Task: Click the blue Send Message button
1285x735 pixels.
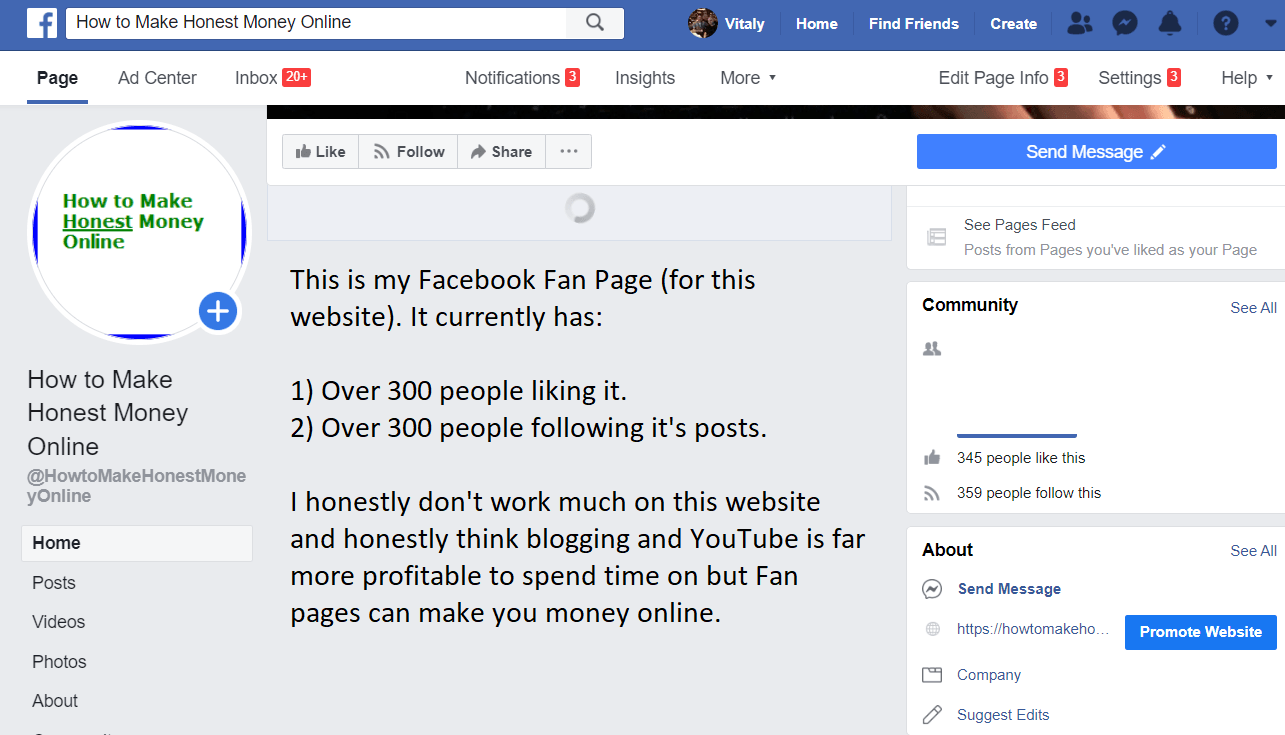Action: point(1096,152)
